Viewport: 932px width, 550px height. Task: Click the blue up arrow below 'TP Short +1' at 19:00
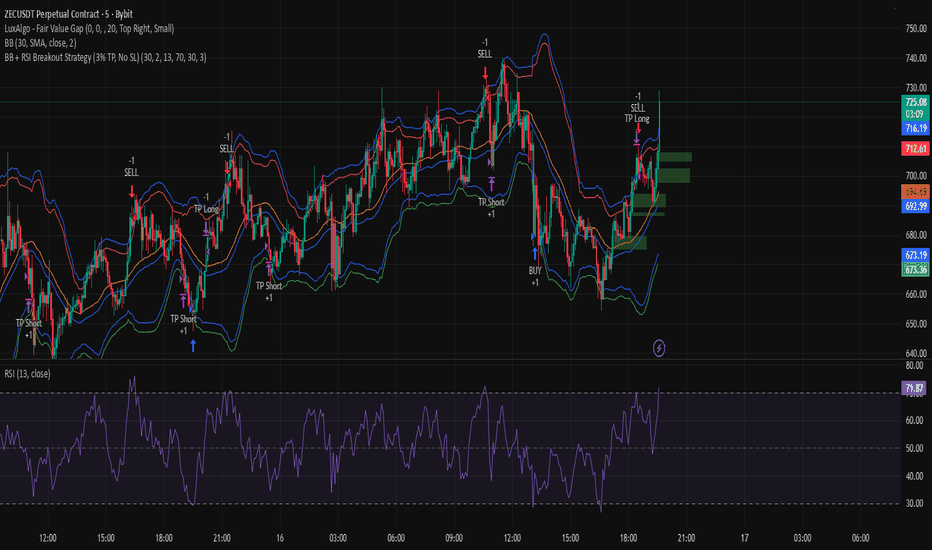click(192, 345)
